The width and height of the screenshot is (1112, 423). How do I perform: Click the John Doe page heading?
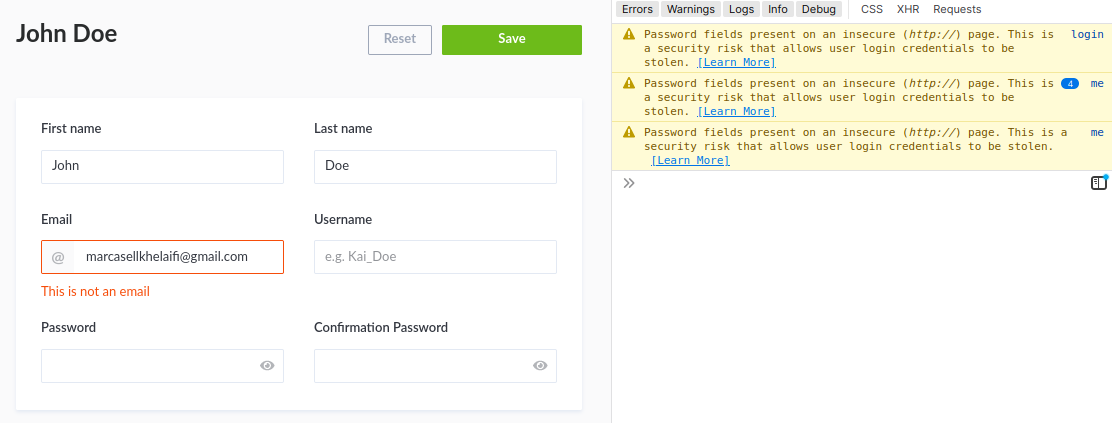67,33
